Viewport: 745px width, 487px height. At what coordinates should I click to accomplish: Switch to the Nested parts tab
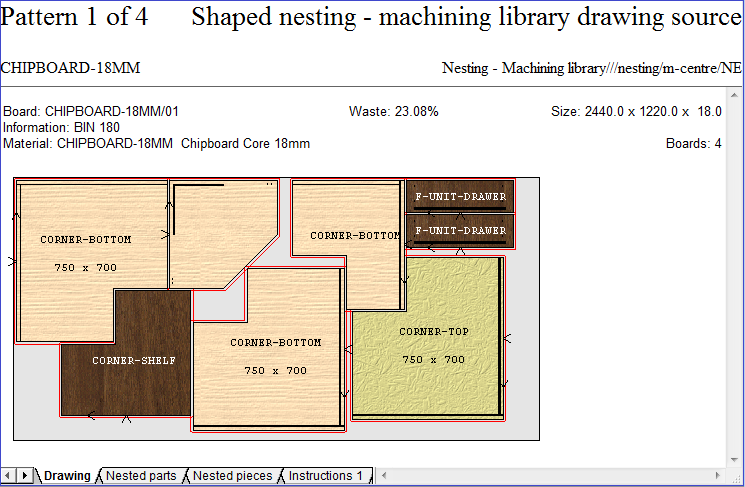click(x=141, y=476)
